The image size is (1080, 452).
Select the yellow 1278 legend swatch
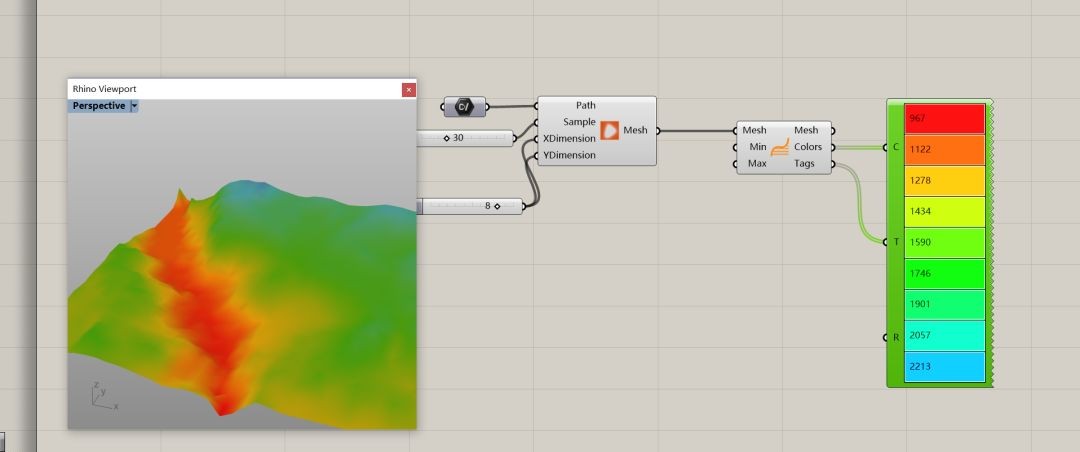944,181
